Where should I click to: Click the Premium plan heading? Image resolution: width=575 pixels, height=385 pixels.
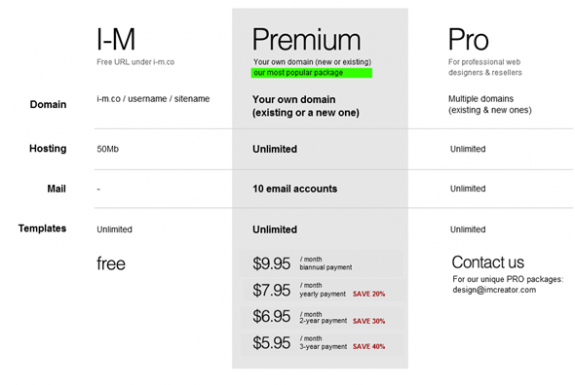pyautogui.click(x=307, y=40)
